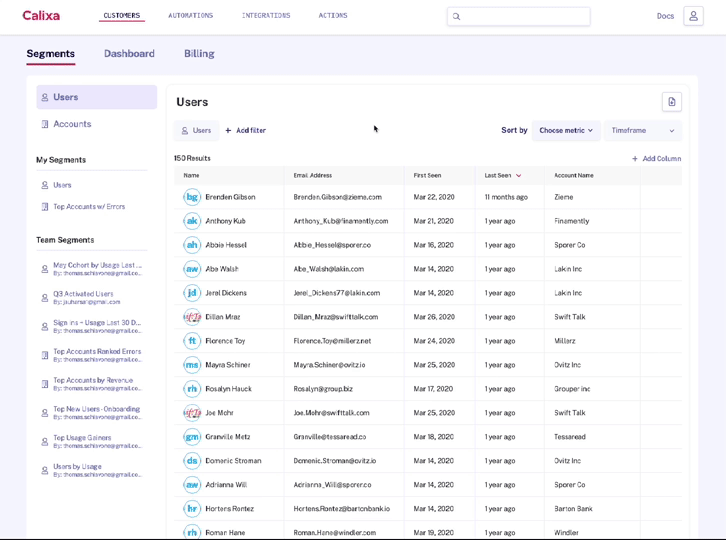This screenshot has width=726, height=540.
Task: Click Rosalyn Hauck's rh avatar
Action: [192, 389]
